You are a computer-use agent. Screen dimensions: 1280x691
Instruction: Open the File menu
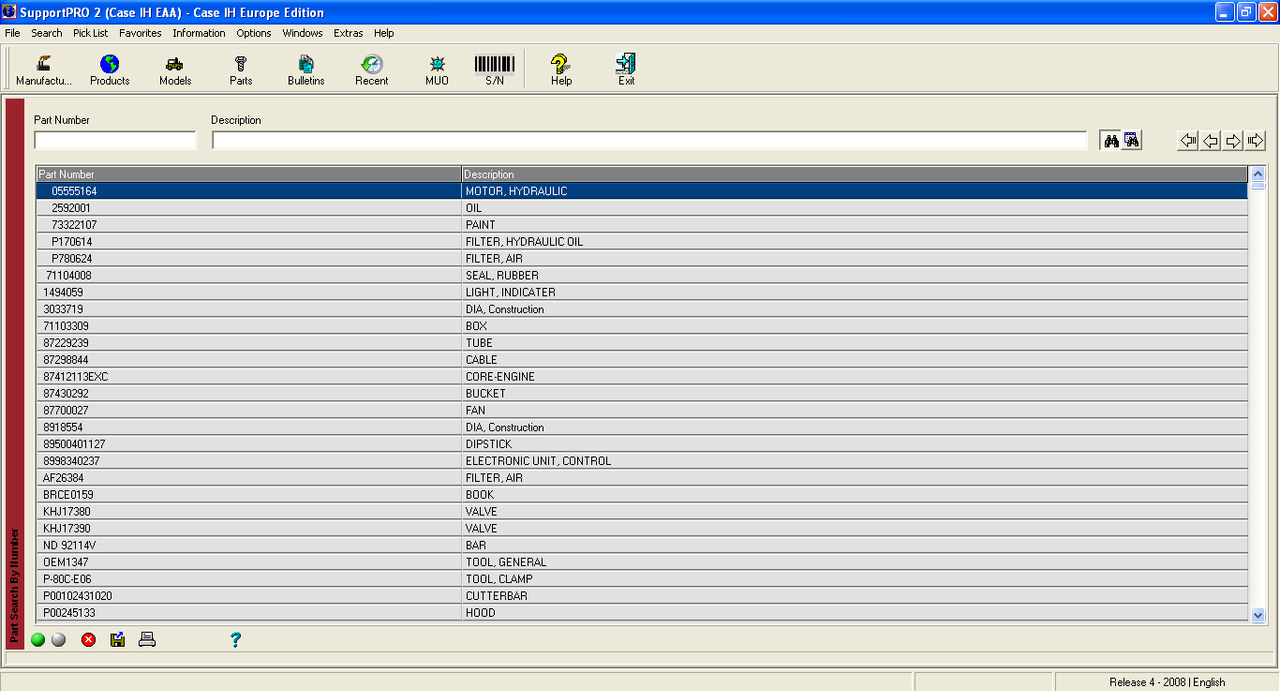12,33
